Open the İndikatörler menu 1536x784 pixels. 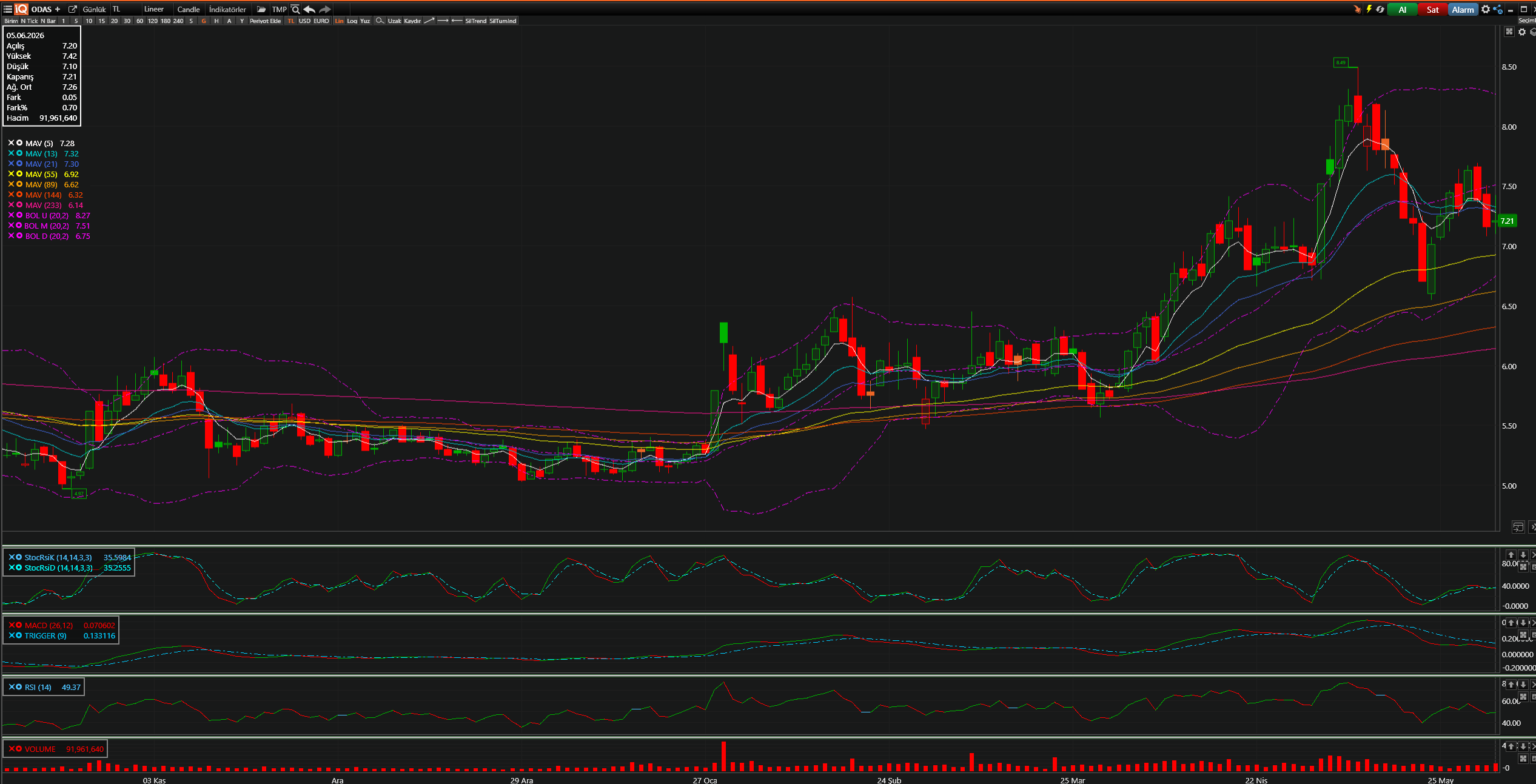(228, 9)
